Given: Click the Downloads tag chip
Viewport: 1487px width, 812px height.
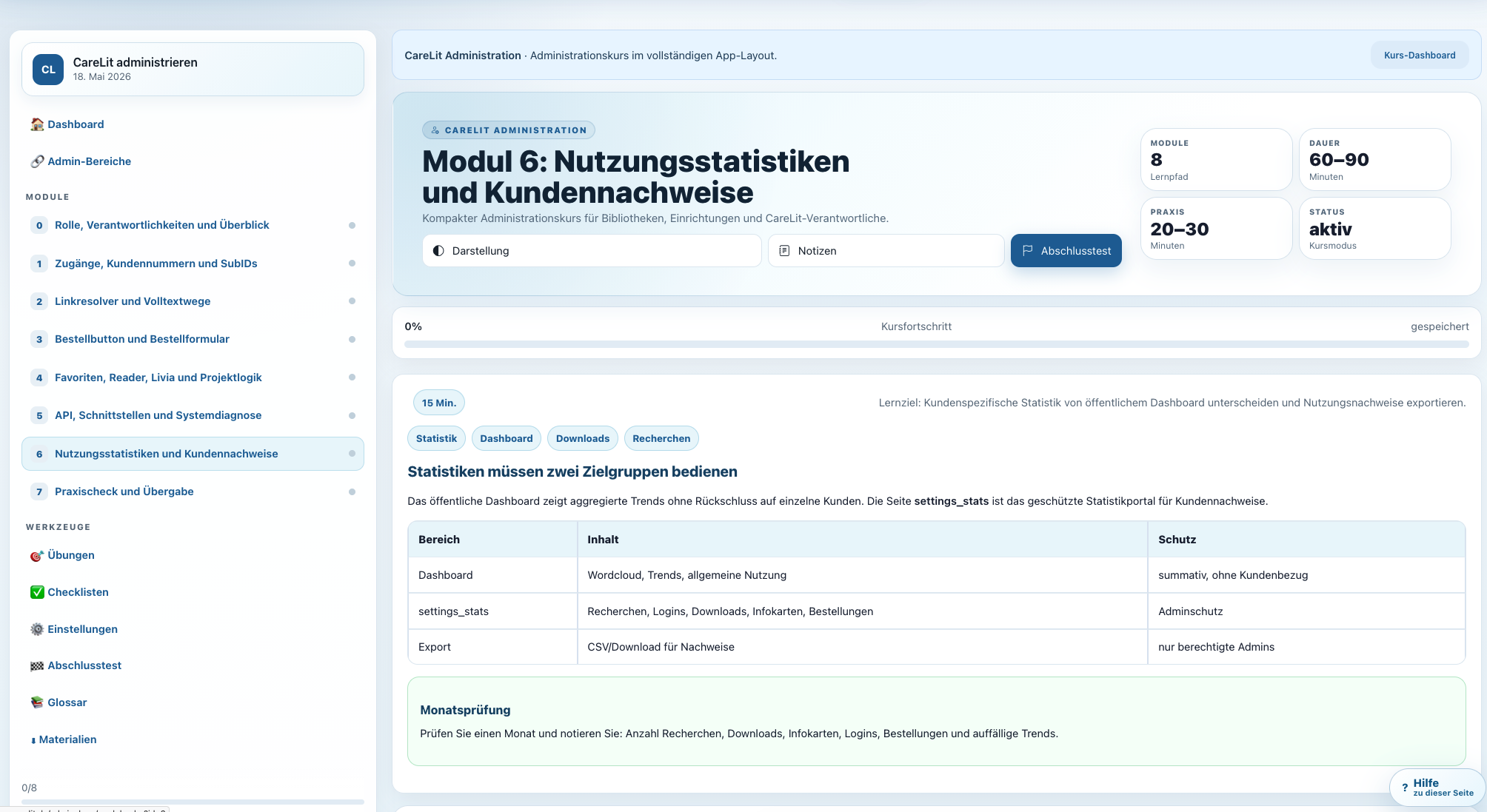Looking at the screenshot, I should 583,438.
